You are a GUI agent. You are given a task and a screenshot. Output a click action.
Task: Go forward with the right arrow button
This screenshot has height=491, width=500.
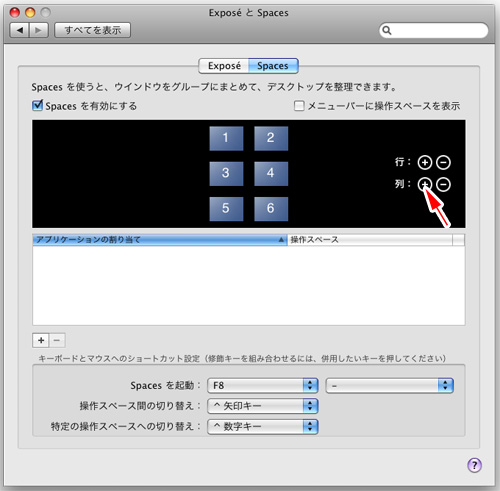pyautogui.click(x=39, y=30)
